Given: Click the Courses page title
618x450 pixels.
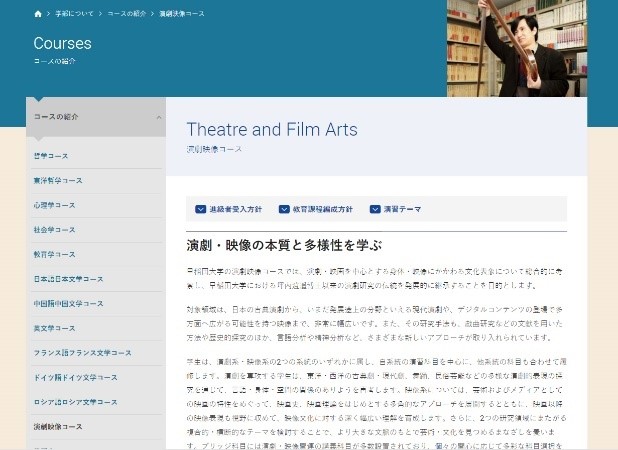Looking at the screenshot, I should [62, 43].
